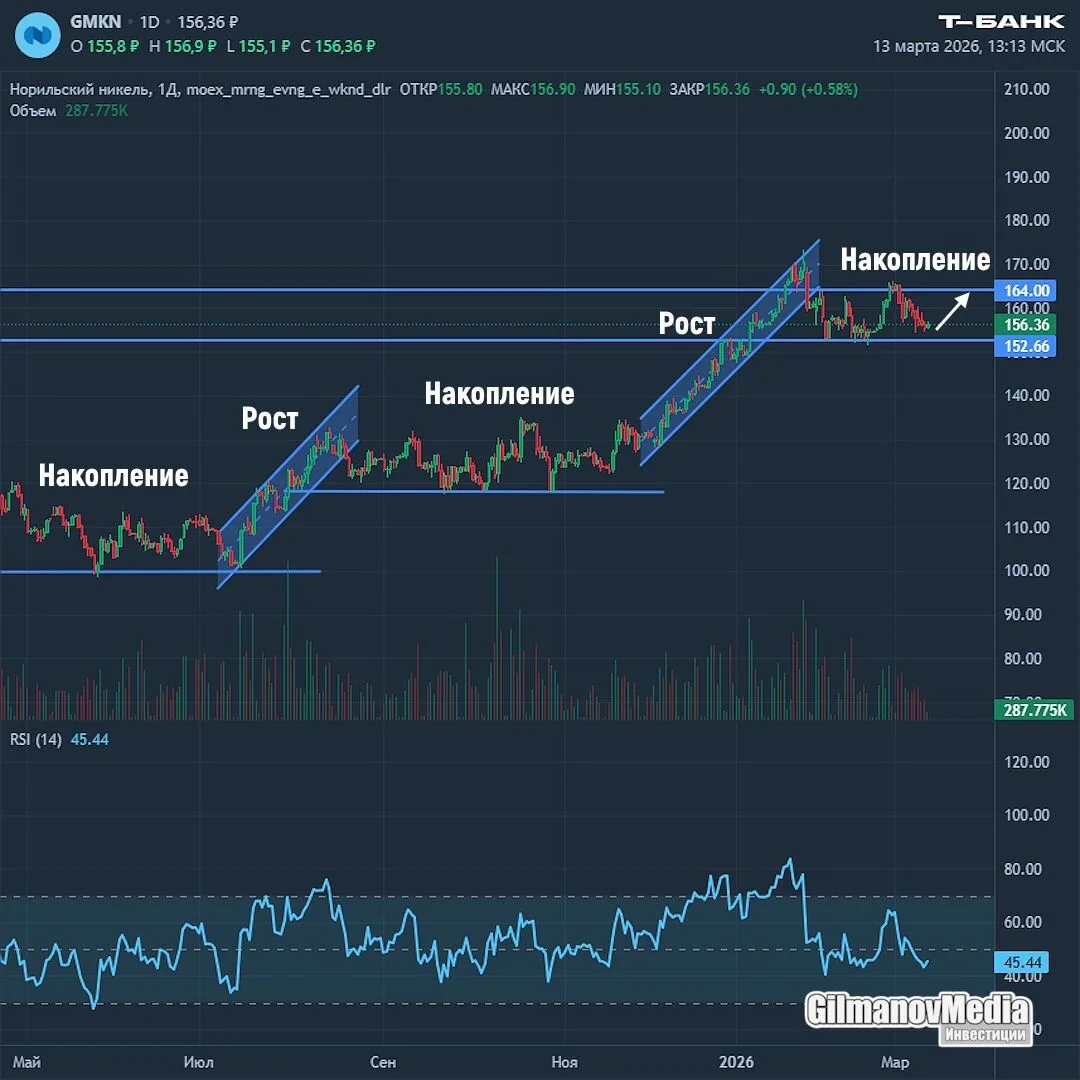Click the RSI (14) indicator label
Image resolution: width=1080 pixels, height=1080 pixels.
(36, 740)
